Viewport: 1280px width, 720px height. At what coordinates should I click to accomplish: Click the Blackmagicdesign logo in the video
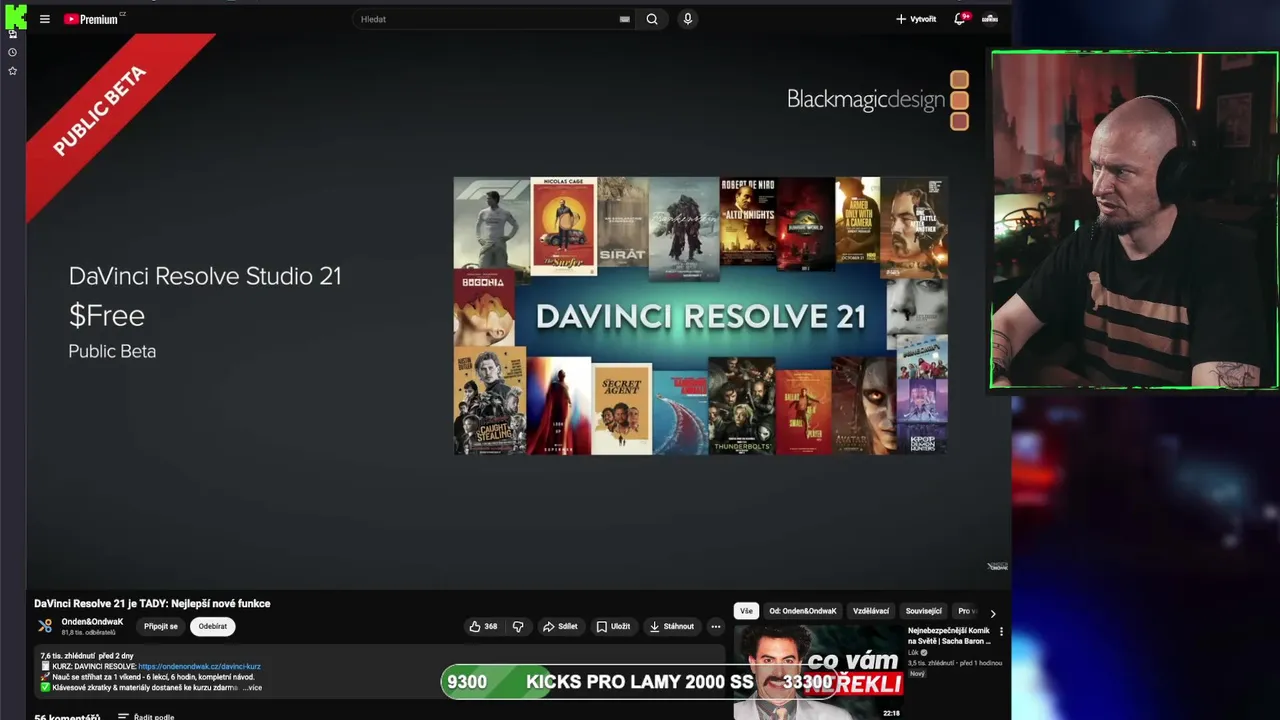[878, 100]
